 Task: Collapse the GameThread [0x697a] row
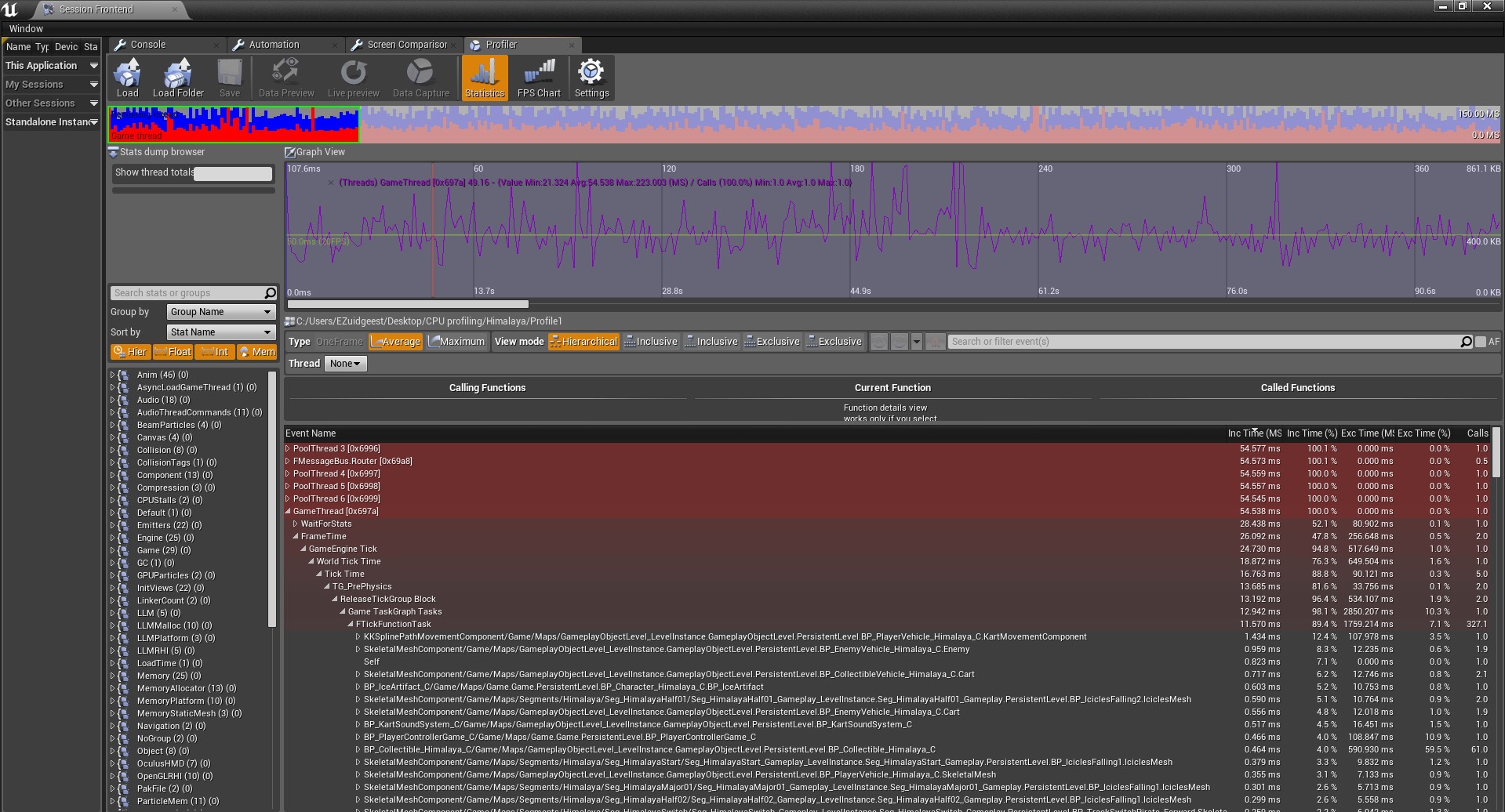(x=288, y=512)
